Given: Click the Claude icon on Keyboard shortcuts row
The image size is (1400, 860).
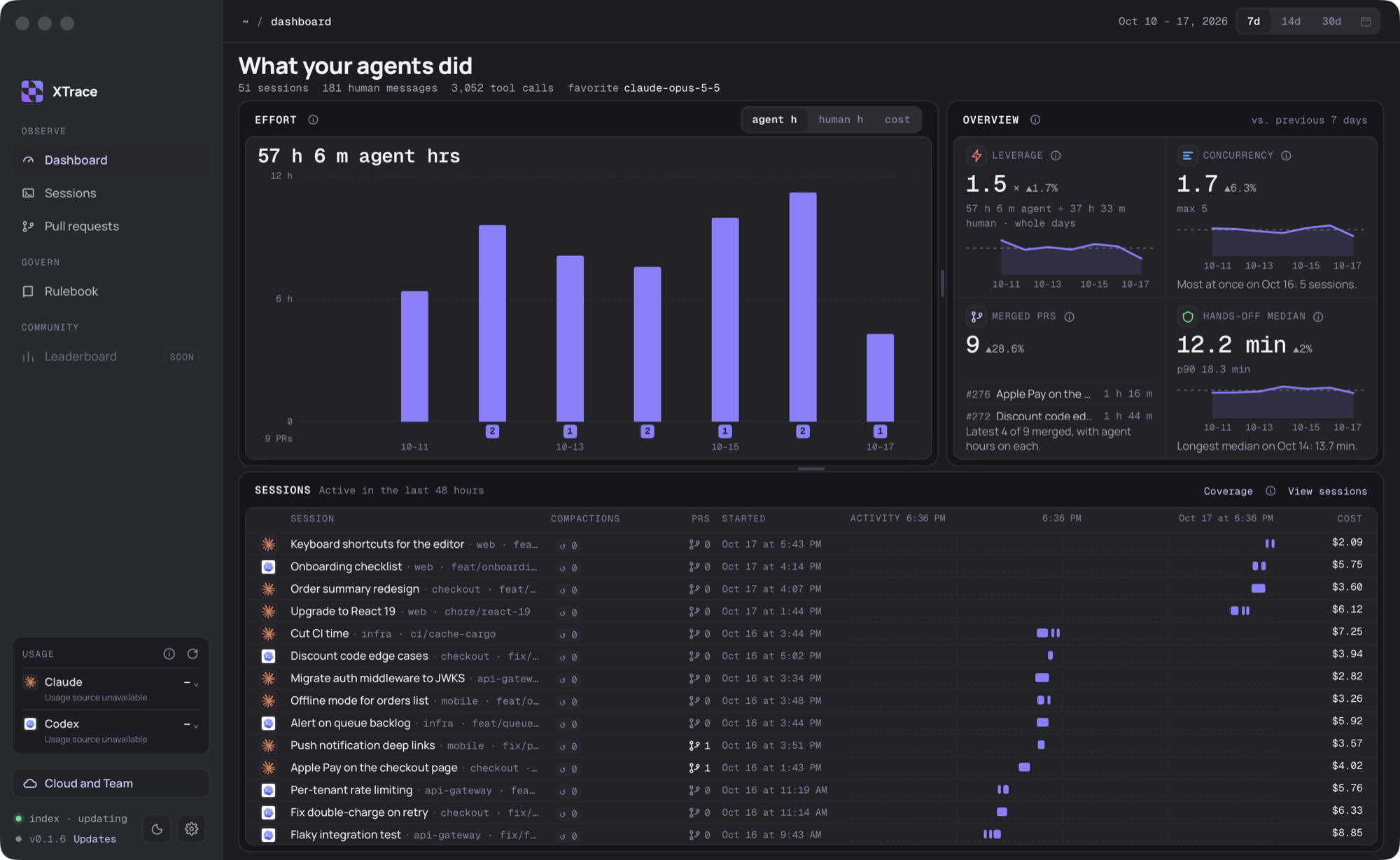Looking at the screenshot, I should tap(268, 544).
